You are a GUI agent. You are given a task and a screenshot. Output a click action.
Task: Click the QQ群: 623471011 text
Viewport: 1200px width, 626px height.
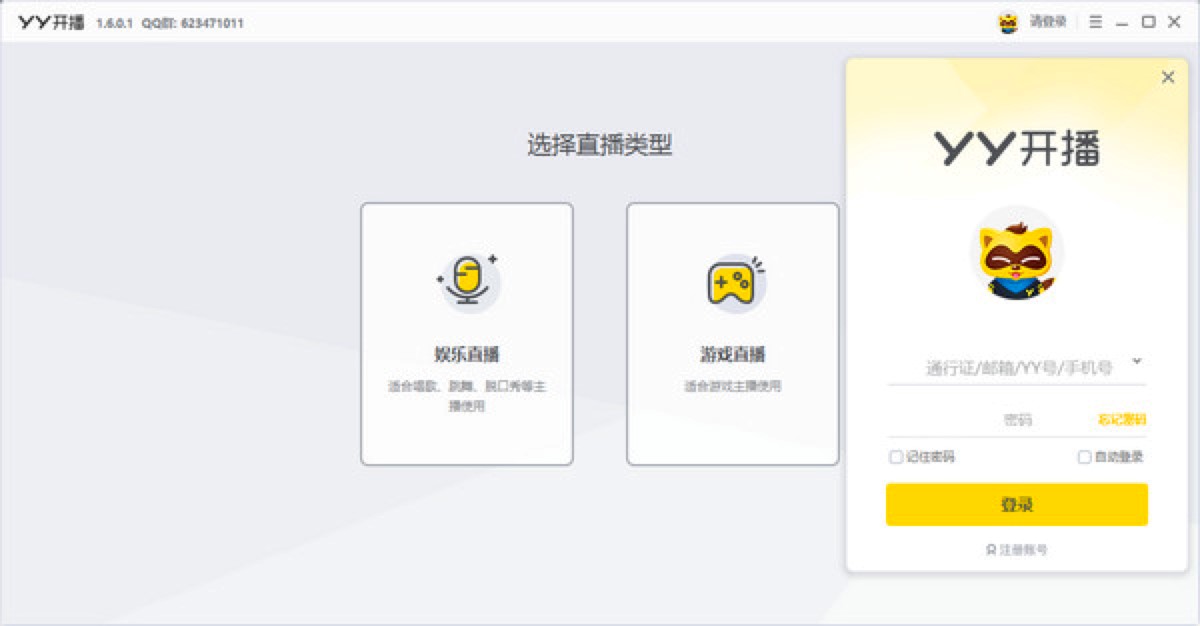(192, 23)
